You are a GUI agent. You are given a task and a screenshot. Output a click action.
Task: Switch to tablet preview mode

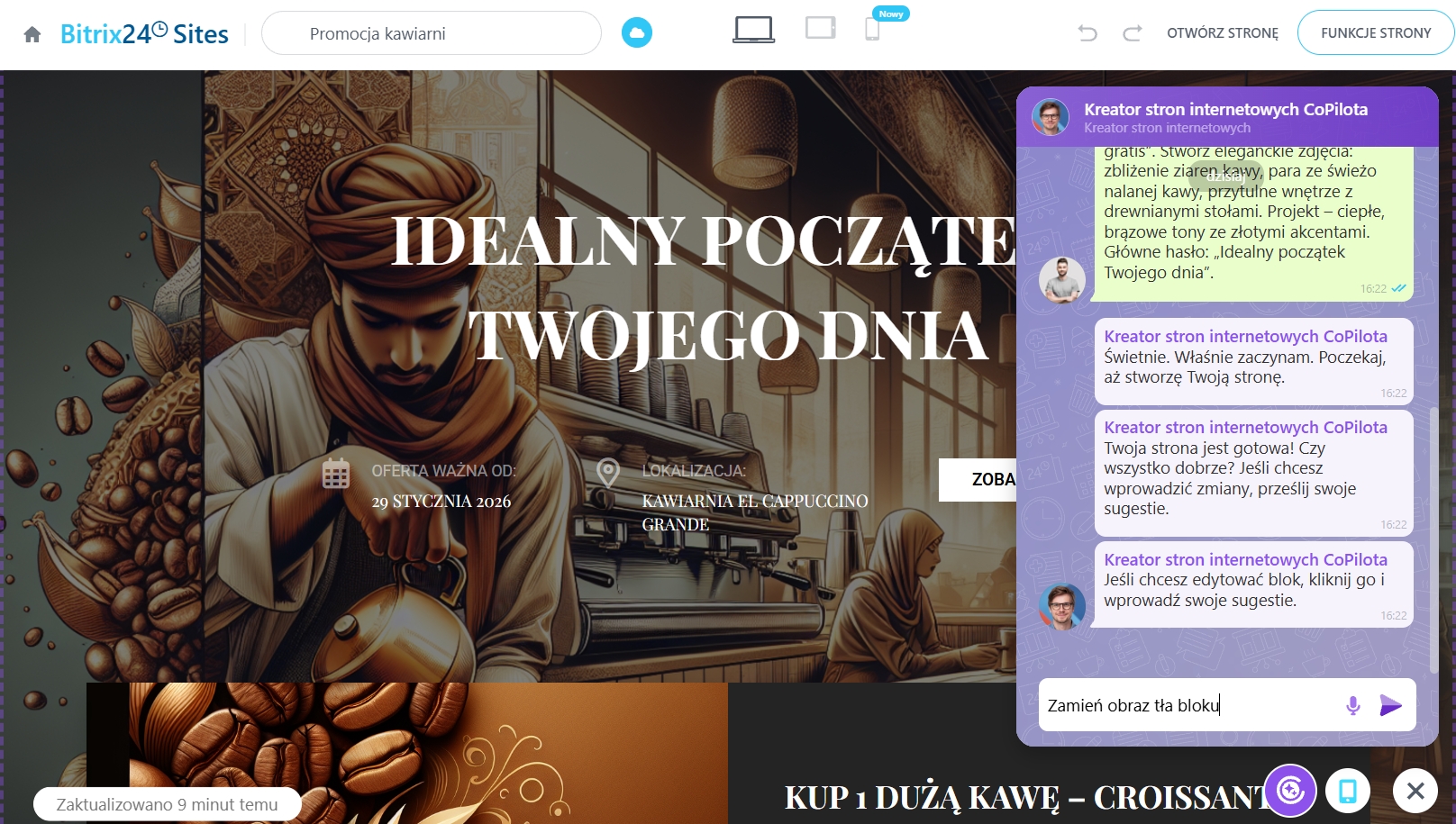(x=820, y=29)
